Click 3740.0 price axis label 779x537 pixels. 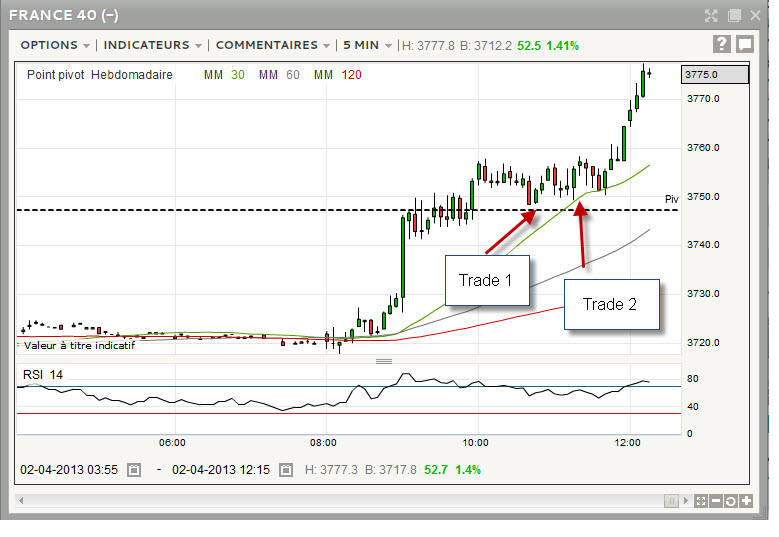(703, 244)
